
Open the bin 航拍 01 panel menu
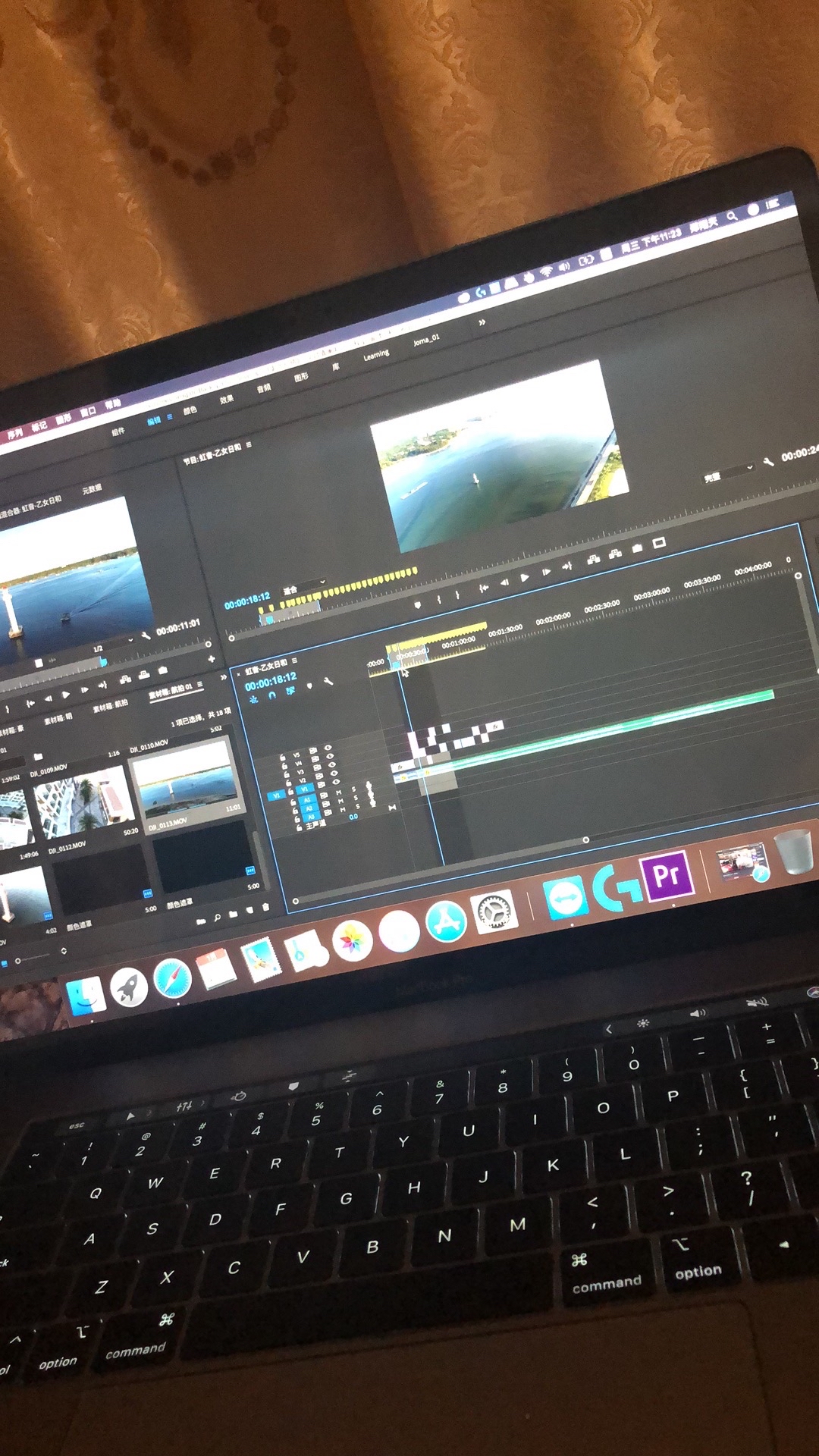[x=200, y=685]
